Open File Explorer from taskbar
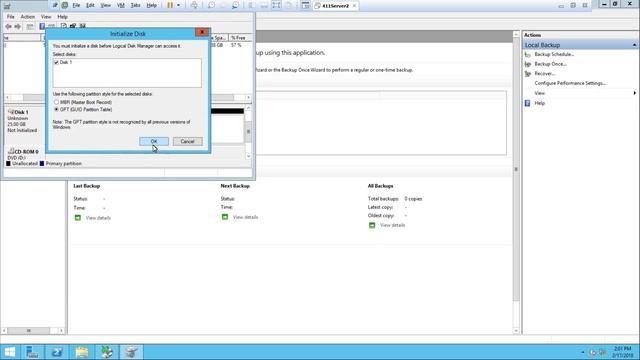 [x=82, y=352]
